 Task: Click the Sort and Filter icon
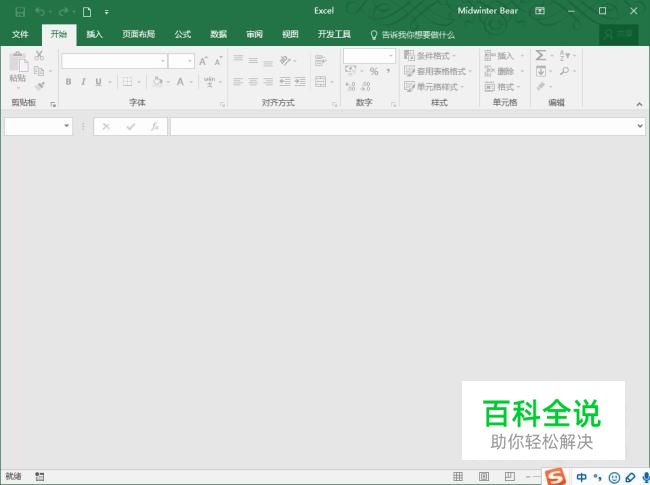pos(565,55)
